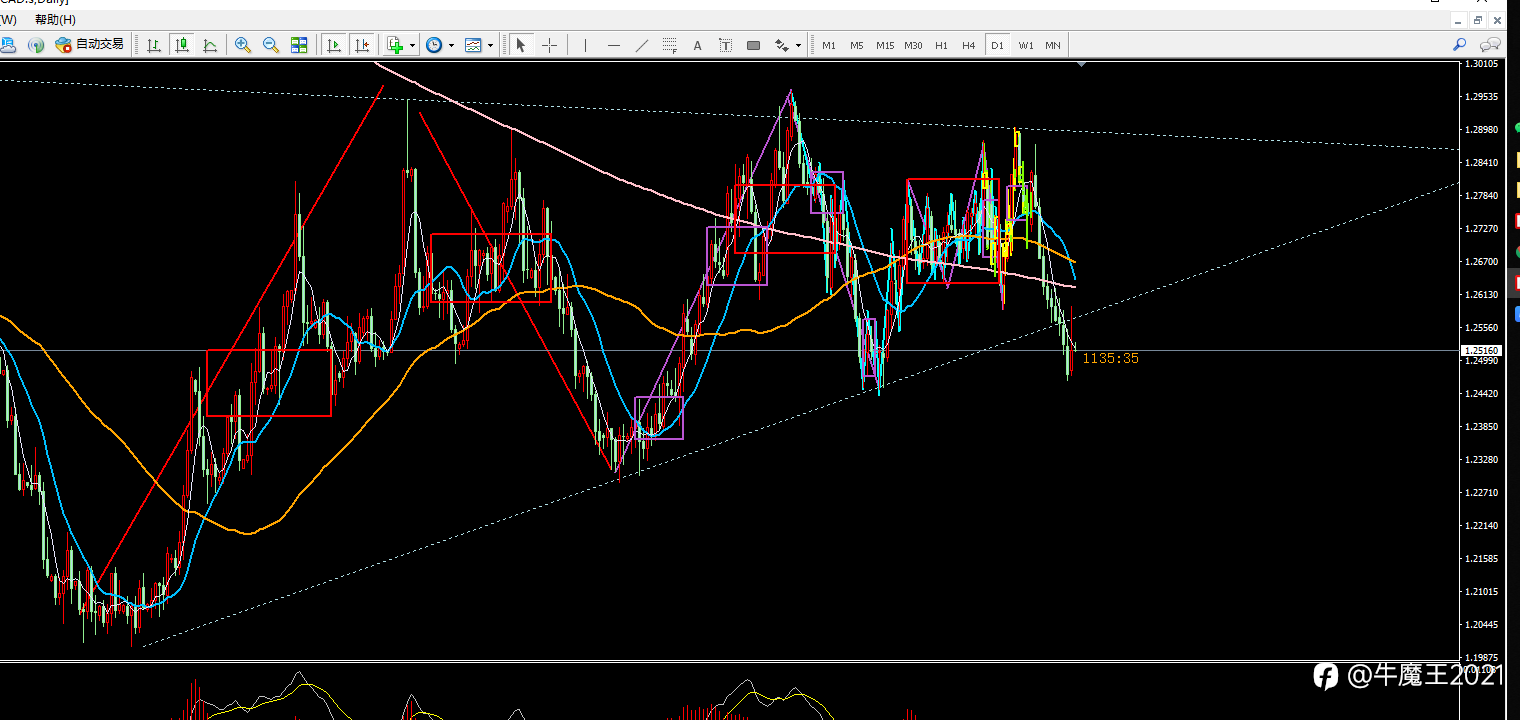Screen dimensions: 1520x720
Task: Click the 自动交易 auto trading button
Action: 90,45
